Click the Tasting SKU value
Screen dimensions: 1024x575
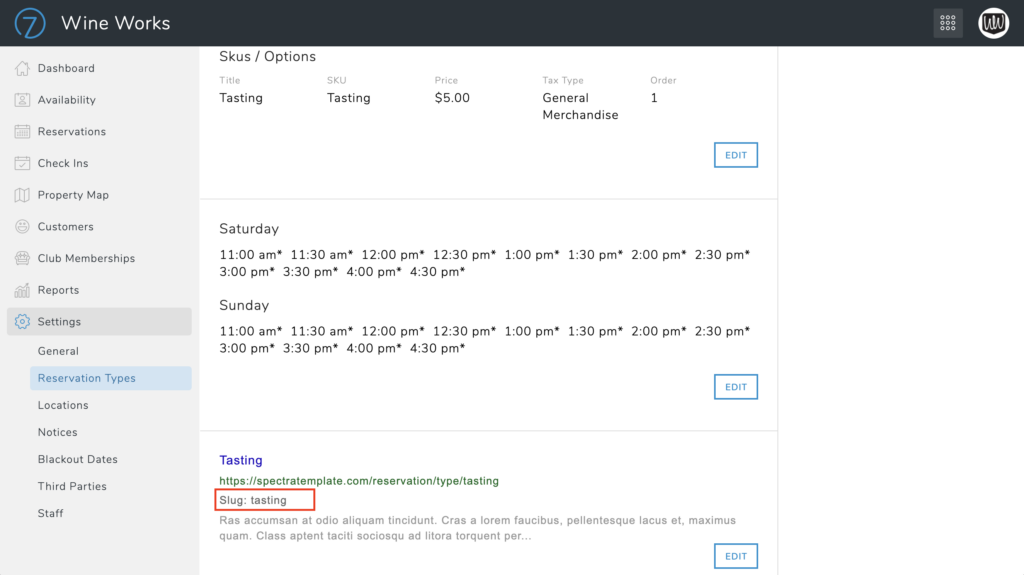tap(349, 98)
